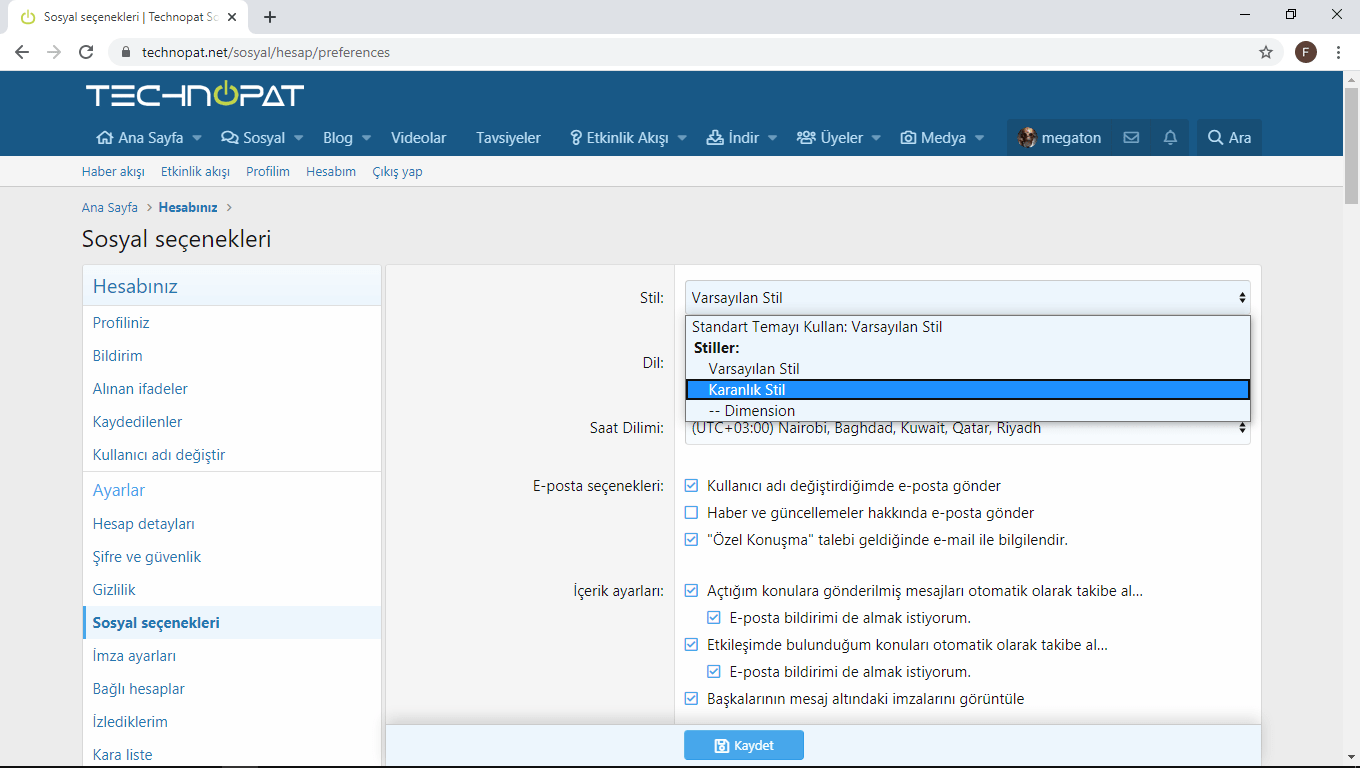Open the Saat Dilimi timezone dropdown
Image resolution: width=1360 pixels, height=768 pixels.
pyautogui.click(x=967, y=429)
